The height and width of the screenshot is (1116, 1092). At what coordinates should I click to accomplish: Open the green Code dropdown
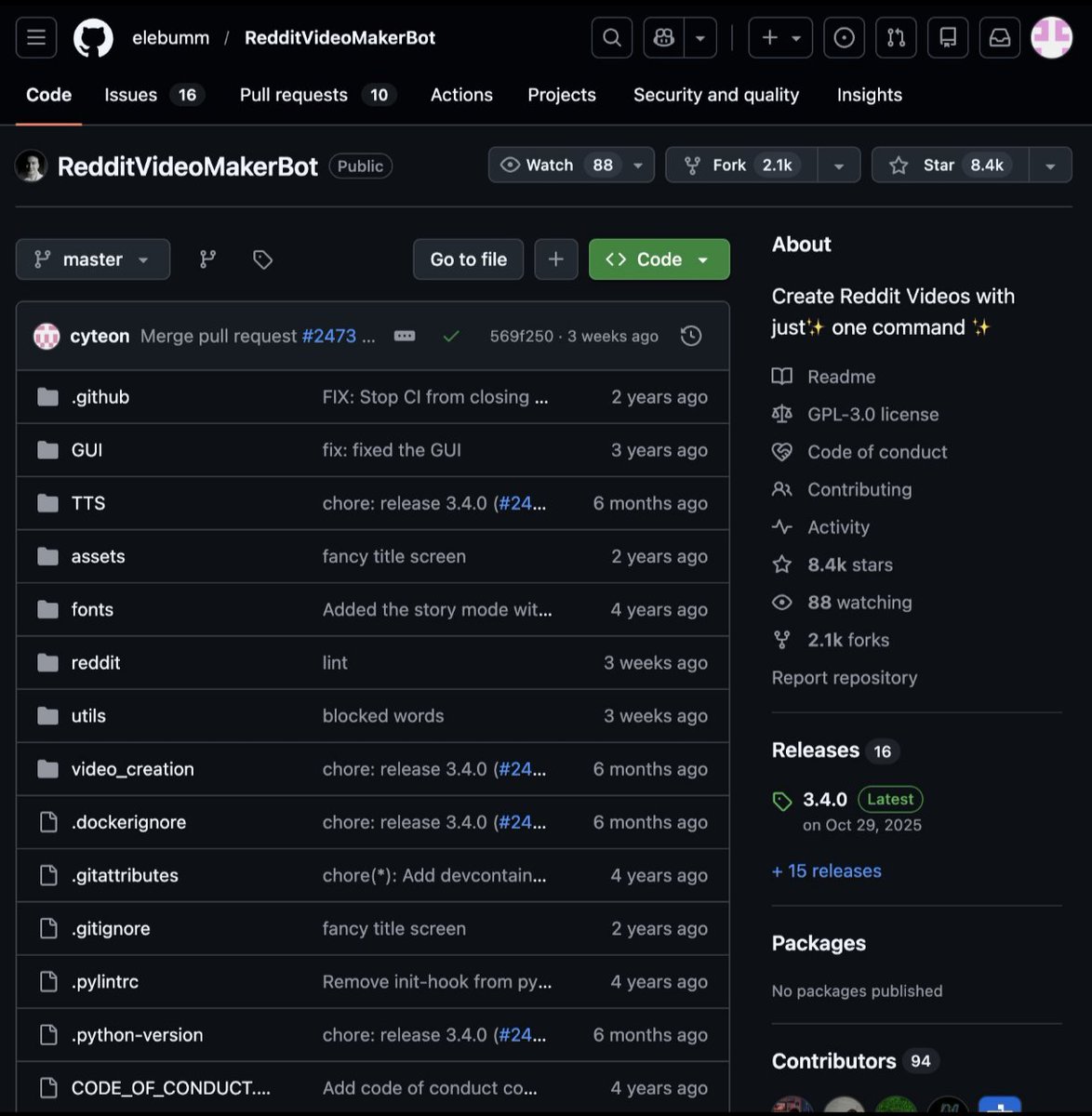(659, 259)
